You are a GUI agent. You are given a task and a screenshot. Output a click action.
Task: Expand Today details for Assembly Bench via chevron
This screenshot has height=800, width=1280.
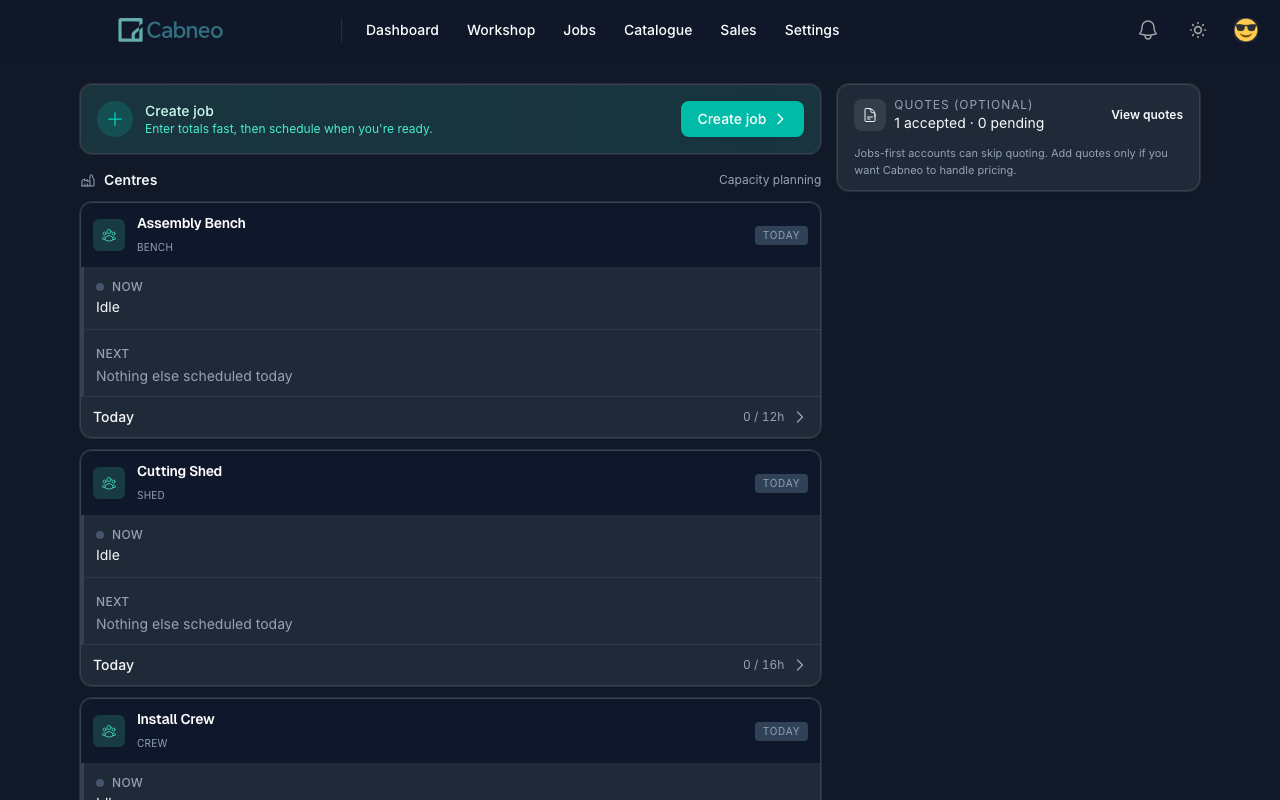[799, 417]
